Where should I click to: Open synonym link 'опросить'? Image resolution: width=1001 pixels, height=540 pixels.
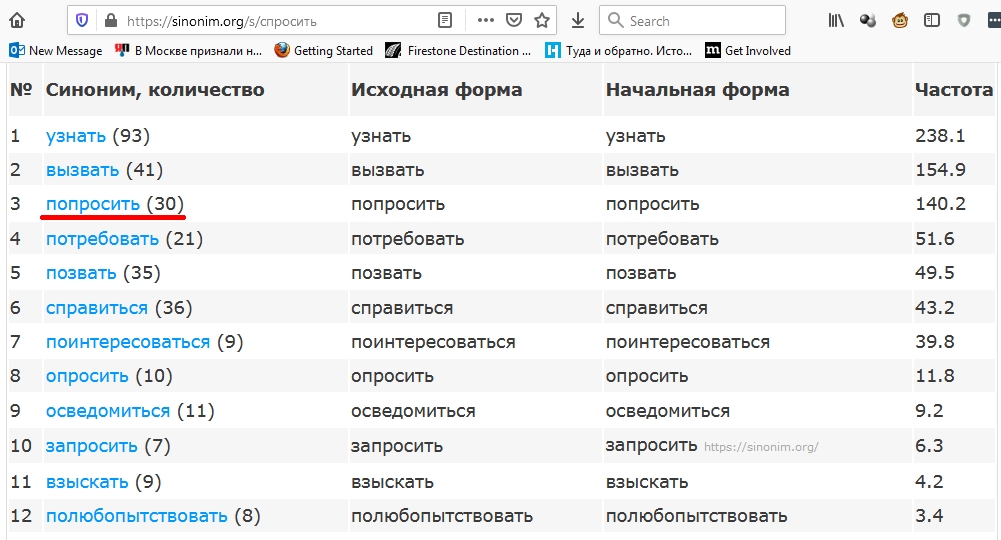[x=87, y=376]
